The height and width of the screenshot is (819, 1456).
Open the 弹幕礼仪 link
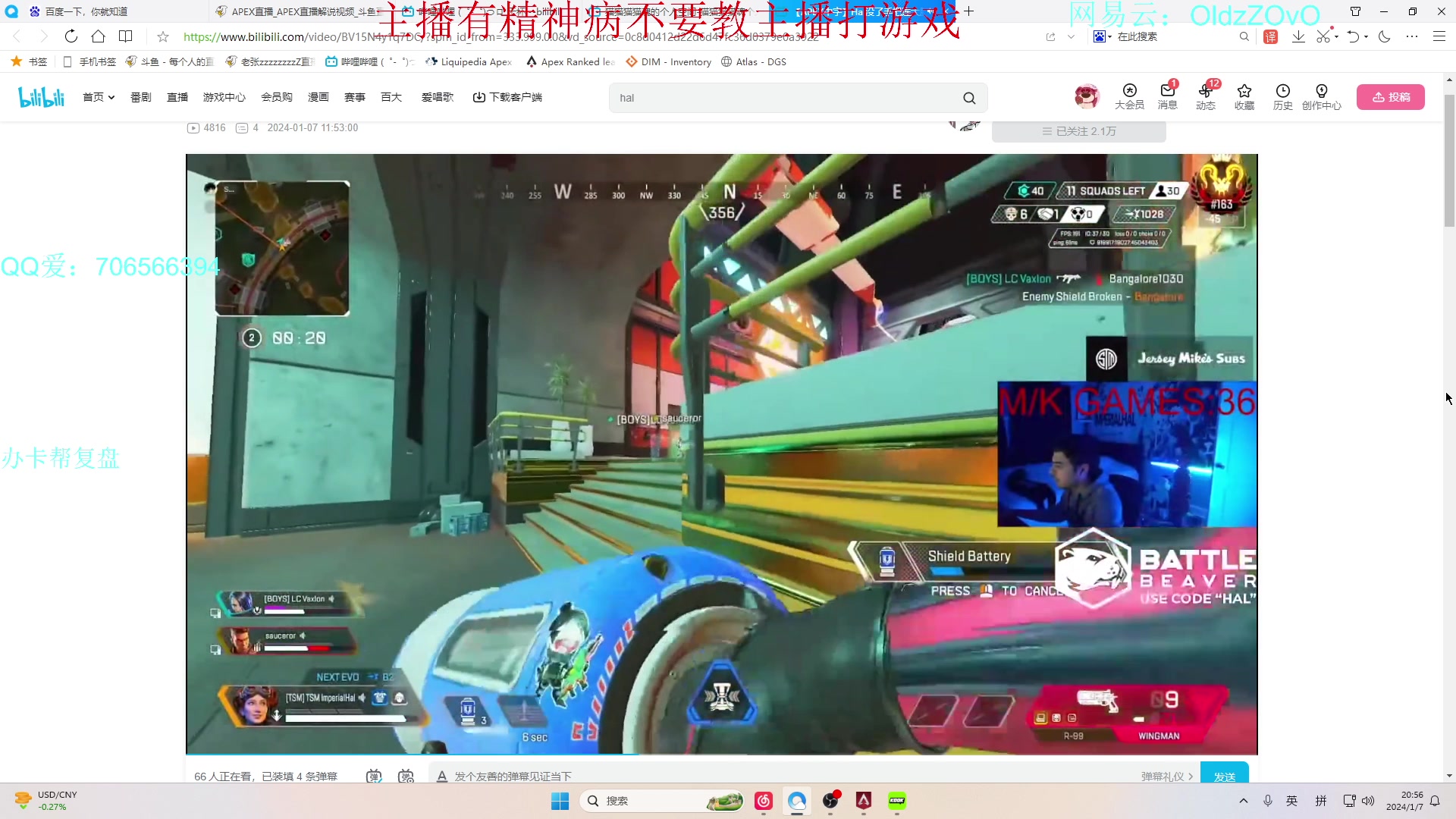coord(1167,776)
